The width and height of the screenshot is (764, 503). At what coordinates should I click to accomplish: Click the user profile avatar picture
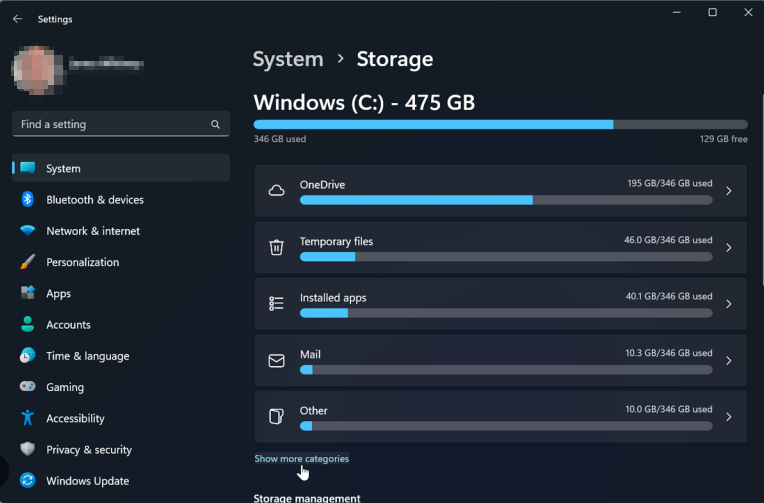pos(38,70)
